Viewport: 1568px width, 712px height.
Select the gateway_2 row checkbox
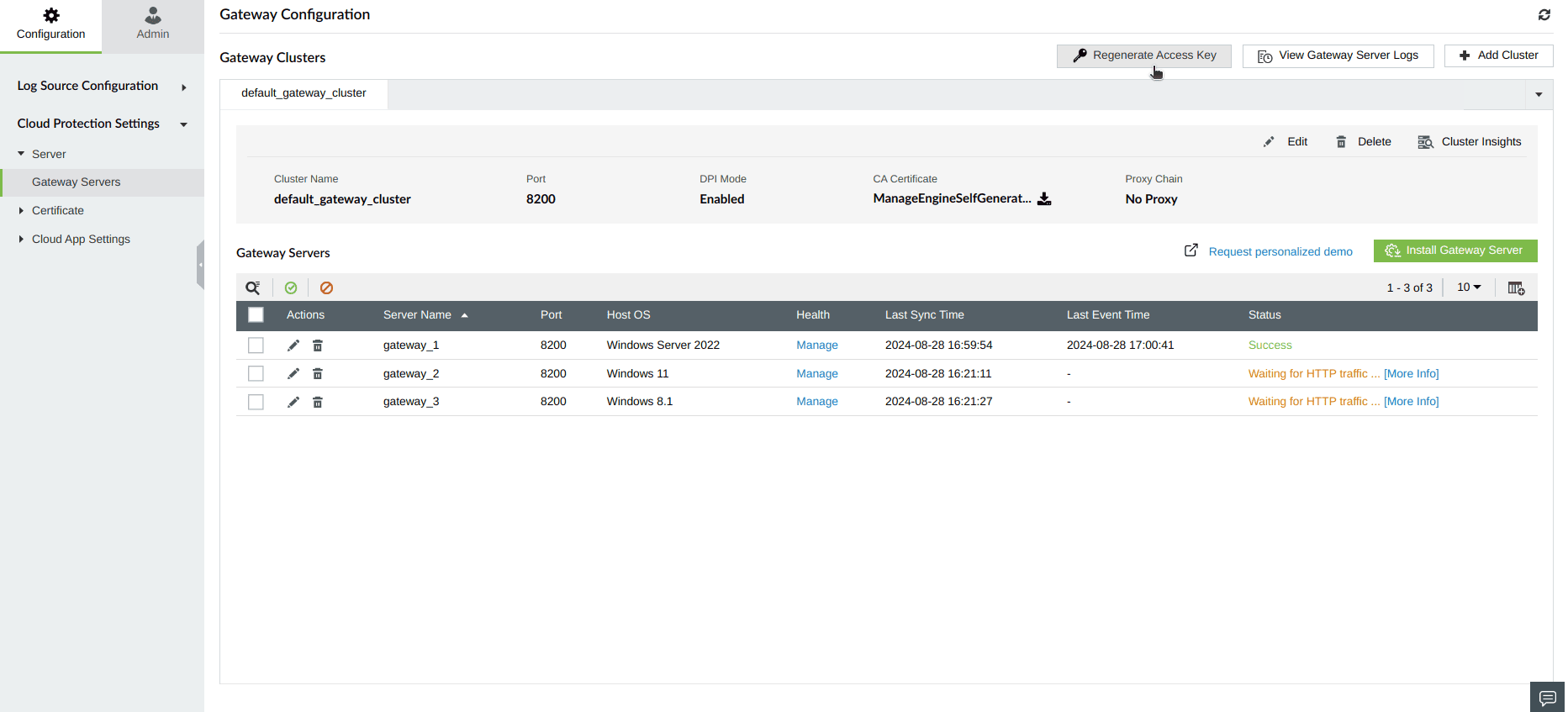256,374
